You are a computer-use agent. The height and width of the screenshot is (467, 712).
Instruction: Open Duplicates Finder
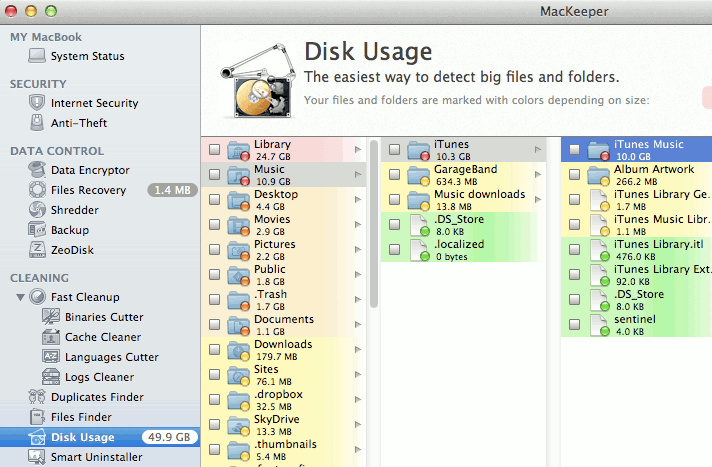click(97, 397)
